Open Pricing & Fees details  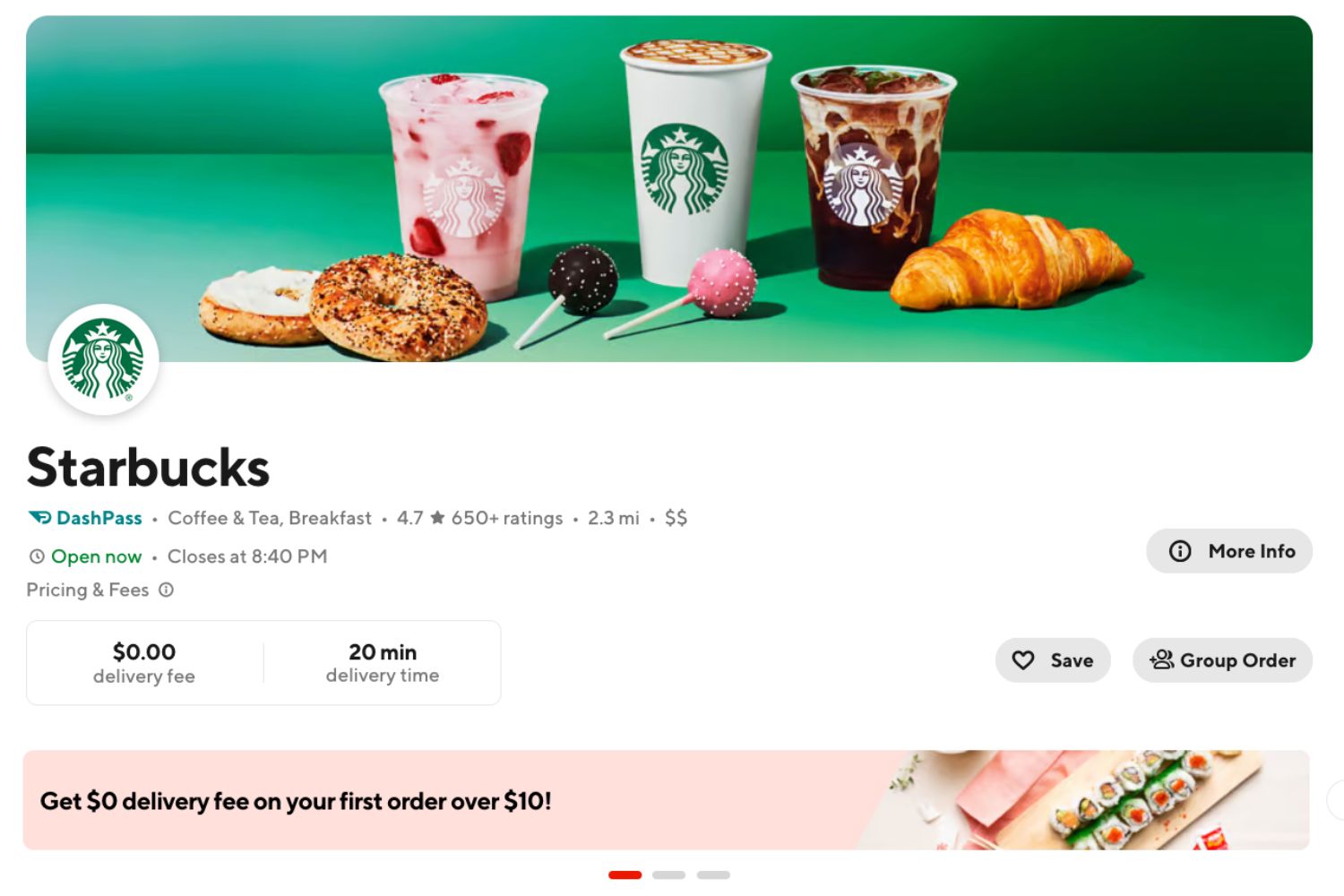[88, 590]
